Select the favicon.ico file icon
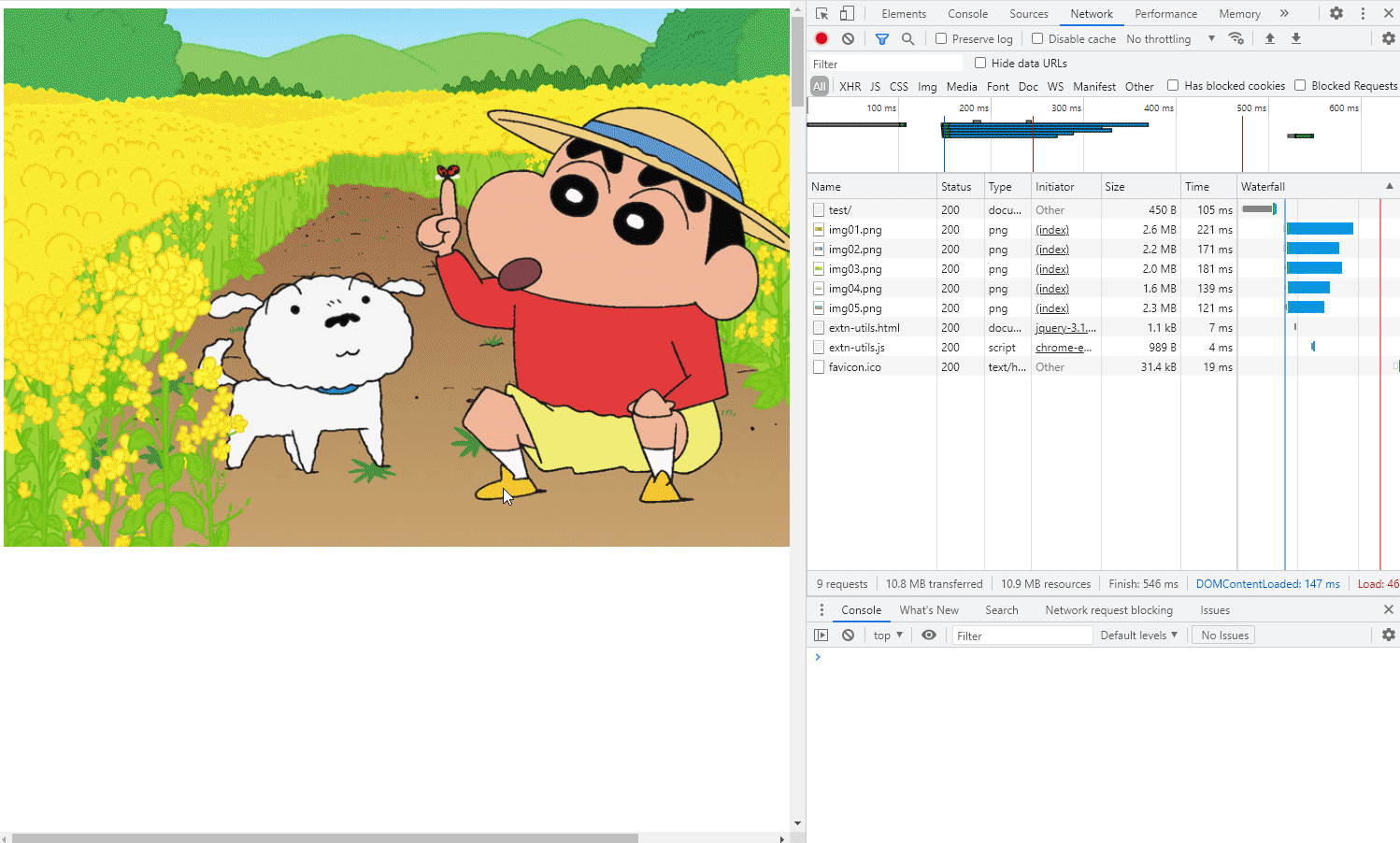Viewport: 1400px width, 843px height. tap(819, 366)
